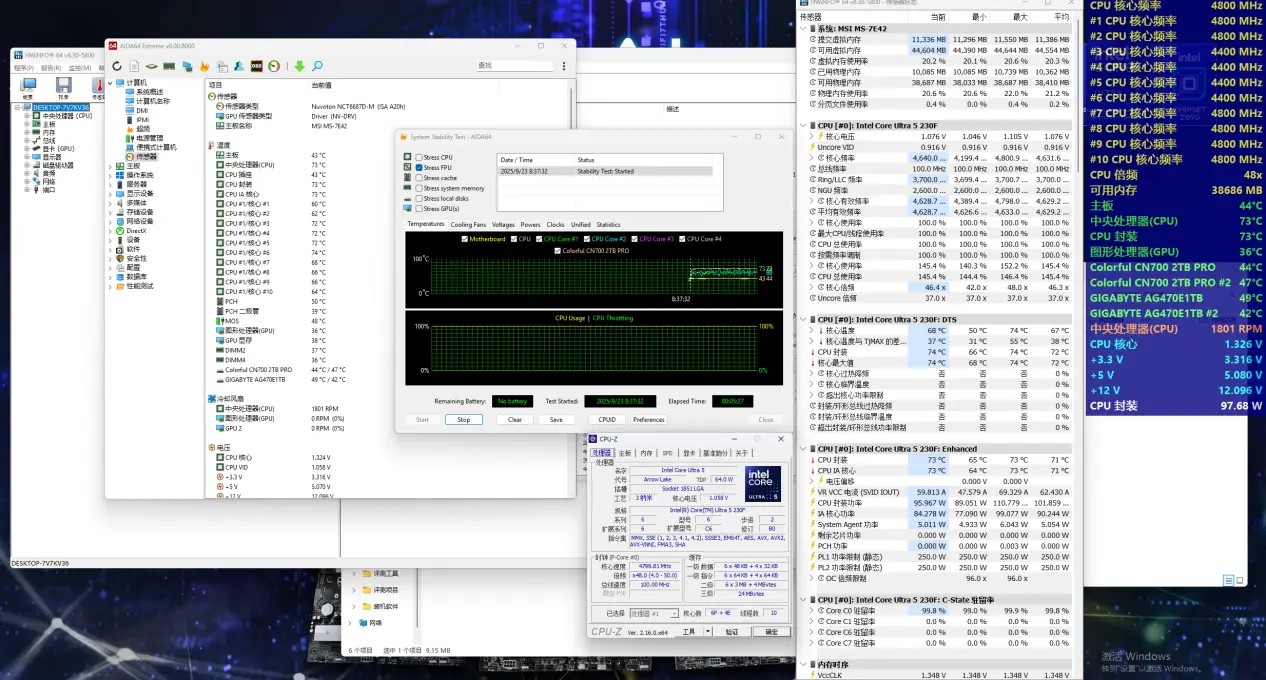This screenshot has height=680, width=1266.
Task: Select 电源管理 item in AIDA64 tree
Action: tap(148, 138)
